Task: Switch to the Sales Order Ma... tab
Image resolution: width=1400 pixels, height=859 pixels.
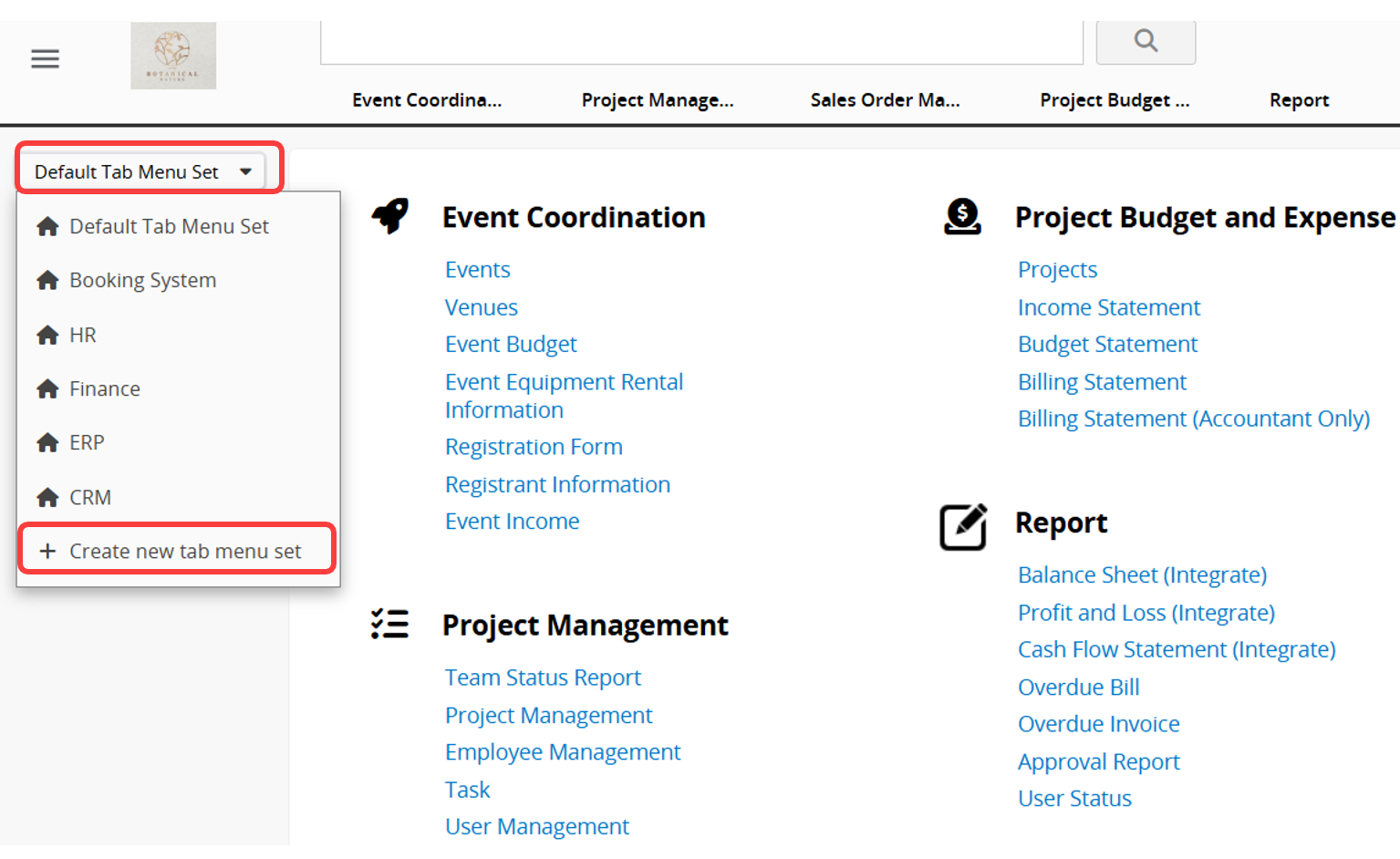Action: click(x=885, y=100)
